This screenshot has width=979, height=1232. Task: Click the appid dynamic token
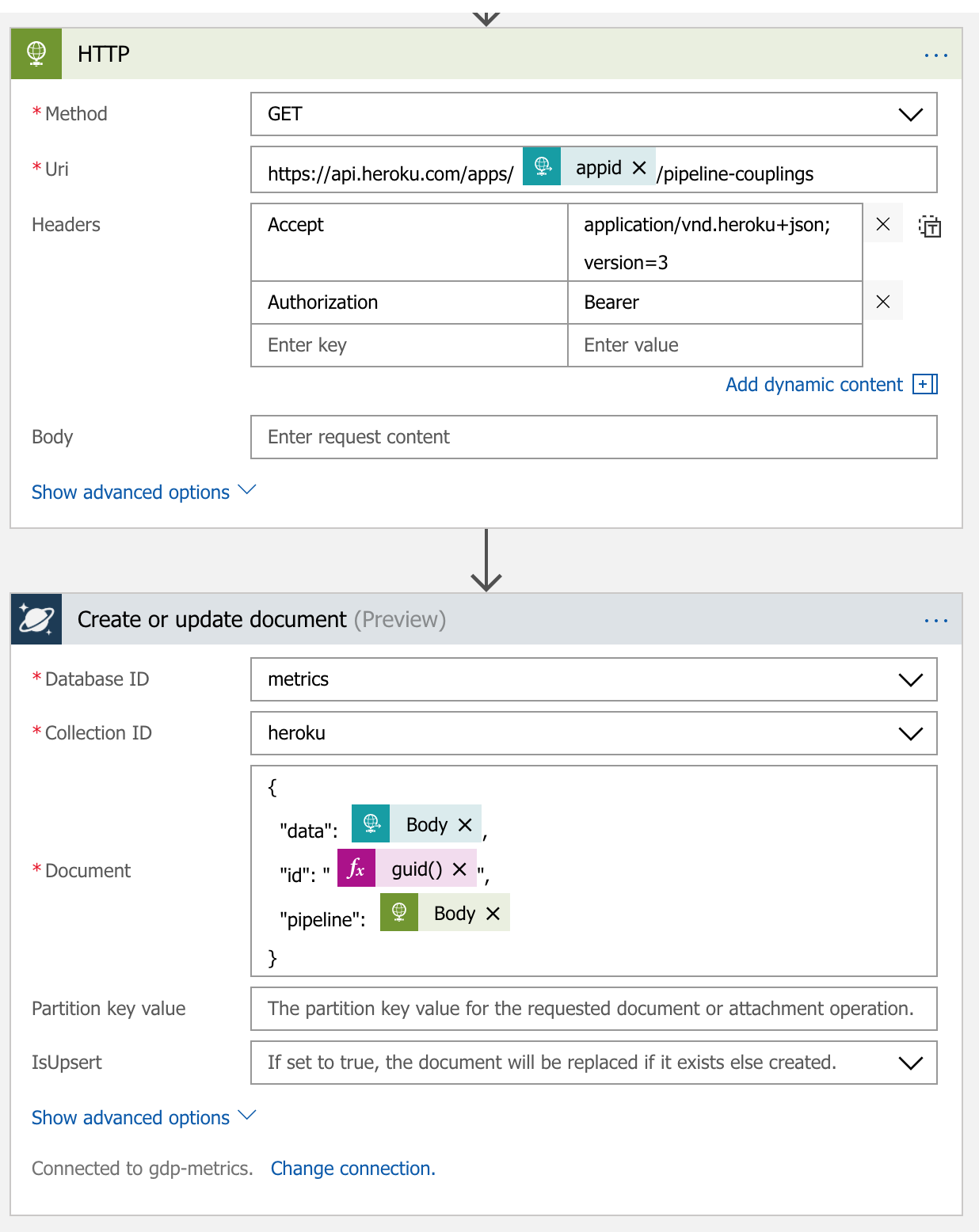[x=589, y=166]
